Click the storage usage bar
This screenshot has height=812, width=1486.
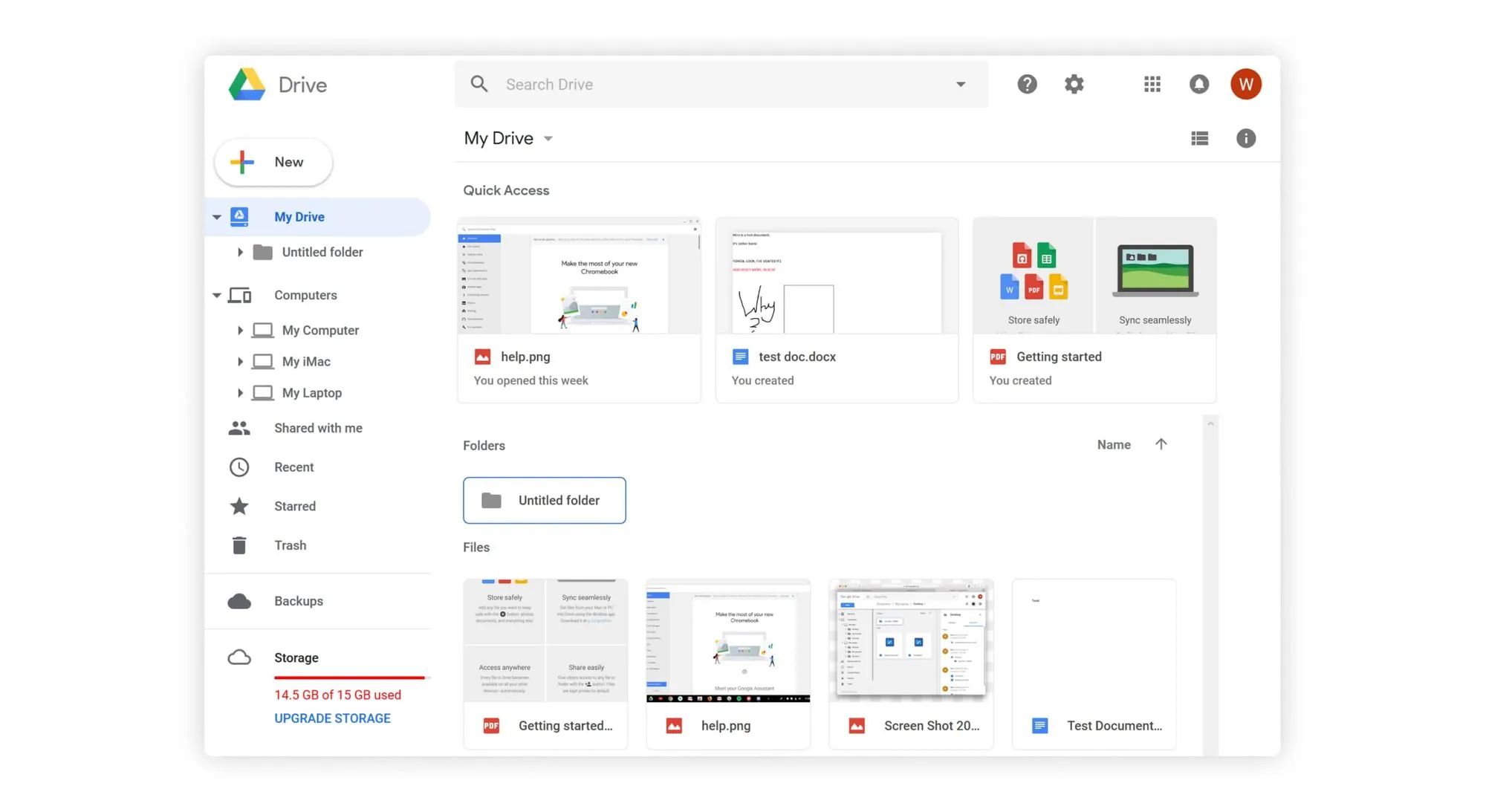pos(349,678)
